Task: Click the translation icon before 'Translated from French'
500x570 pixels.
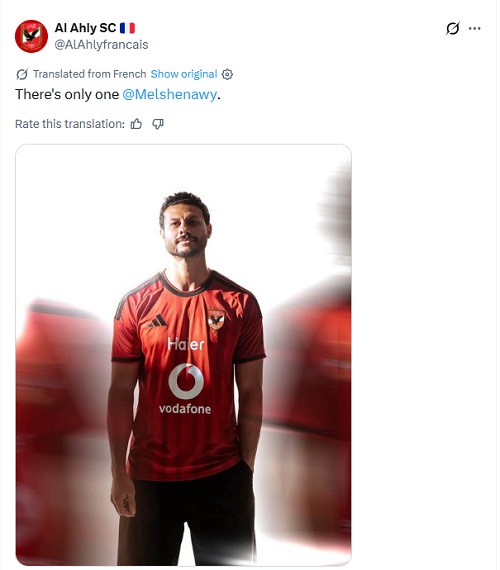Action: (x=22, y=74)
